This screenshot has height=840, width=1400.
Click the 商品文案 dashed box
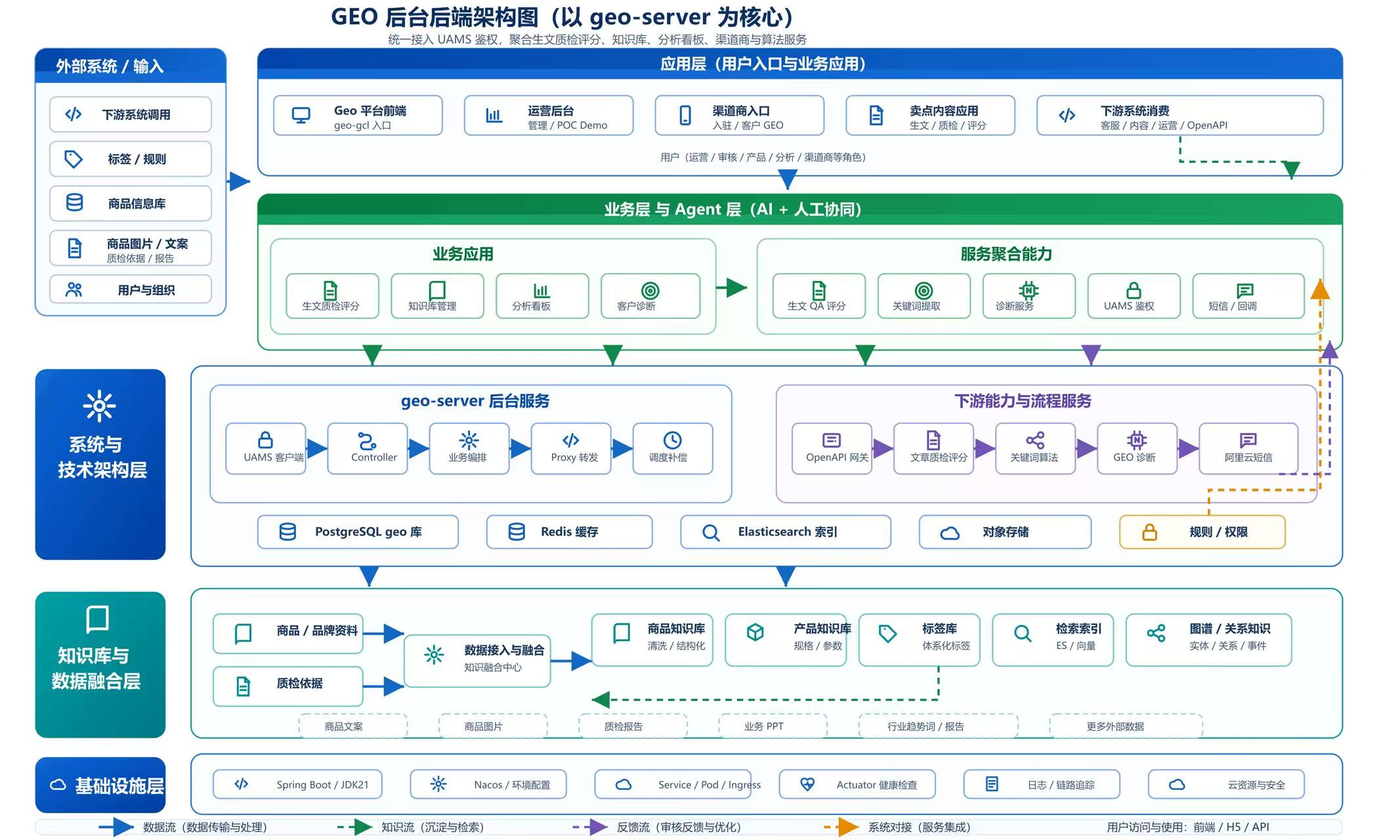353,726
